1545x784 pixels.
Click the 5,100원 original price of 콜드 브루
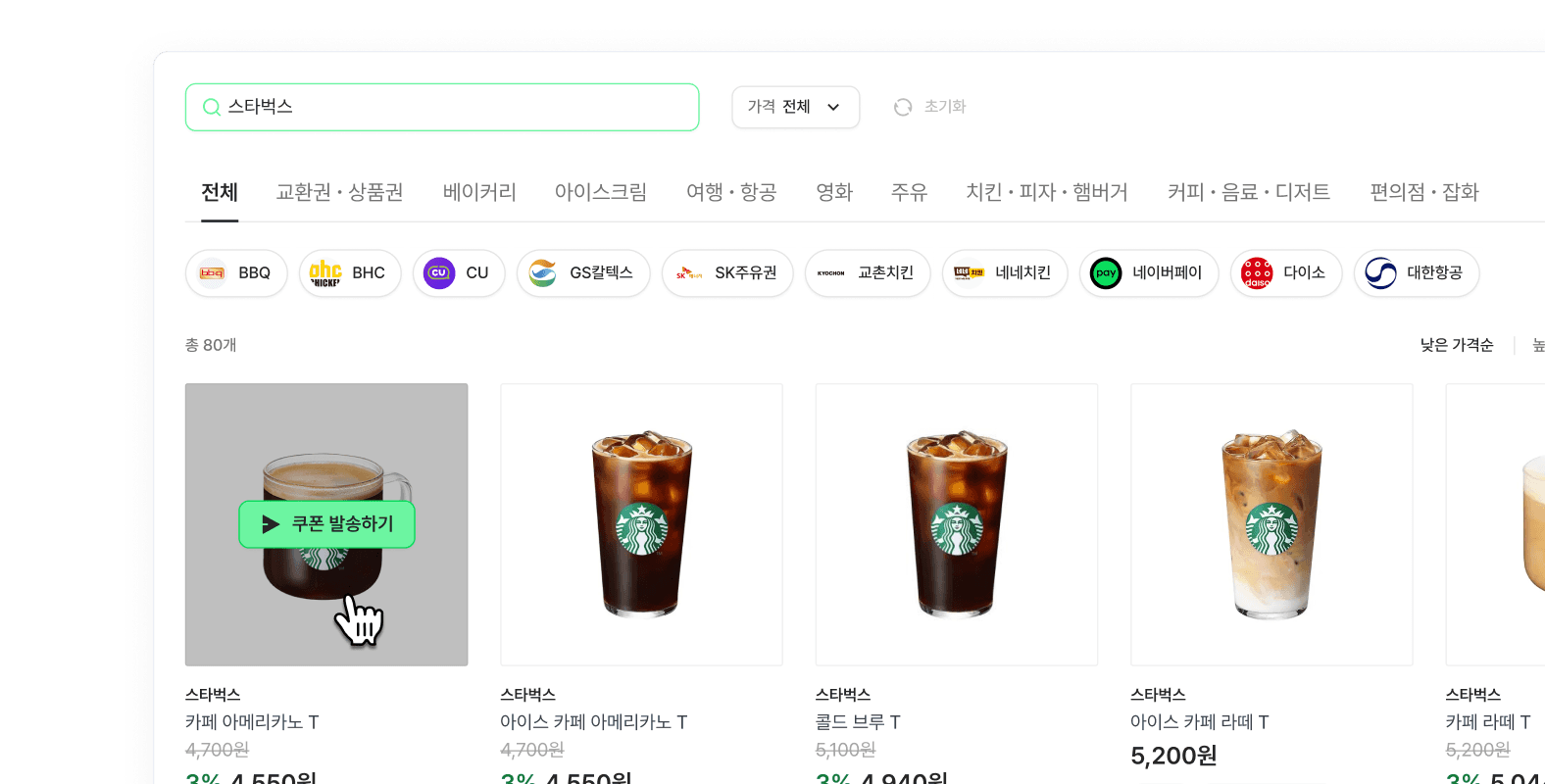click(845, 750)
